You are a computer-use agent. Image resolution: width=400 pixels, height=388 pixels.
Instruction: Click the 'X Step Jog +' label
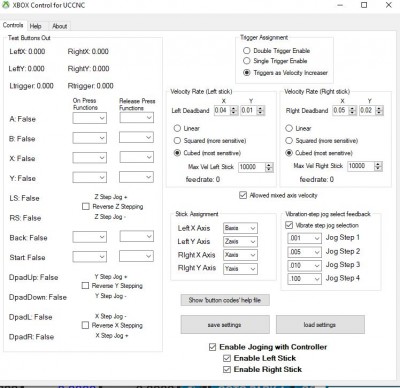(112, 336)
